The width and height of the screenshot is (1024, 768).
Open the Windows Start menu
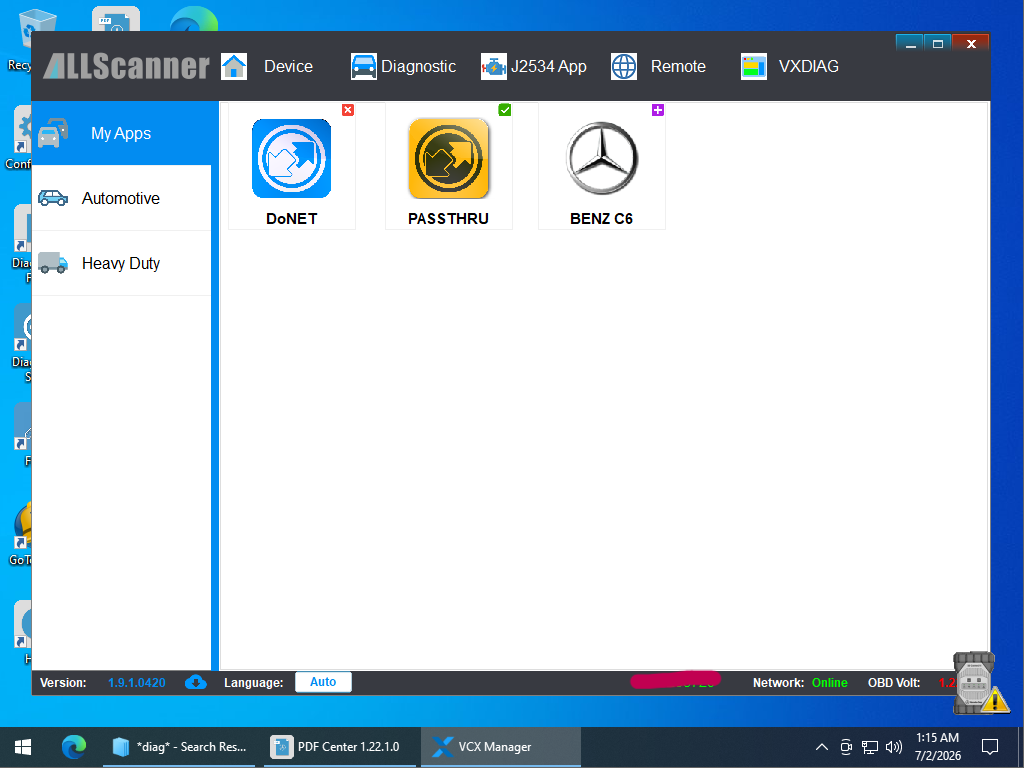point(23,746)
